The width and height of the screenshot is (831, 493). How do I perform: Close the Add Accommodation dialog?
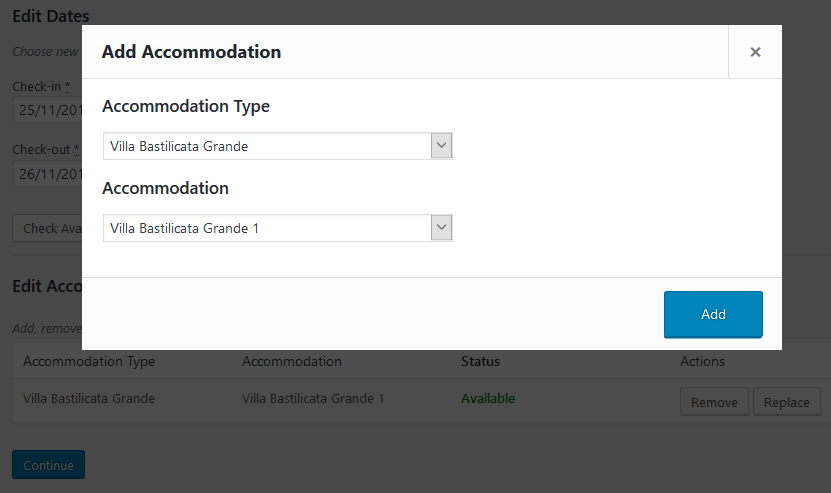pos(755,52)
